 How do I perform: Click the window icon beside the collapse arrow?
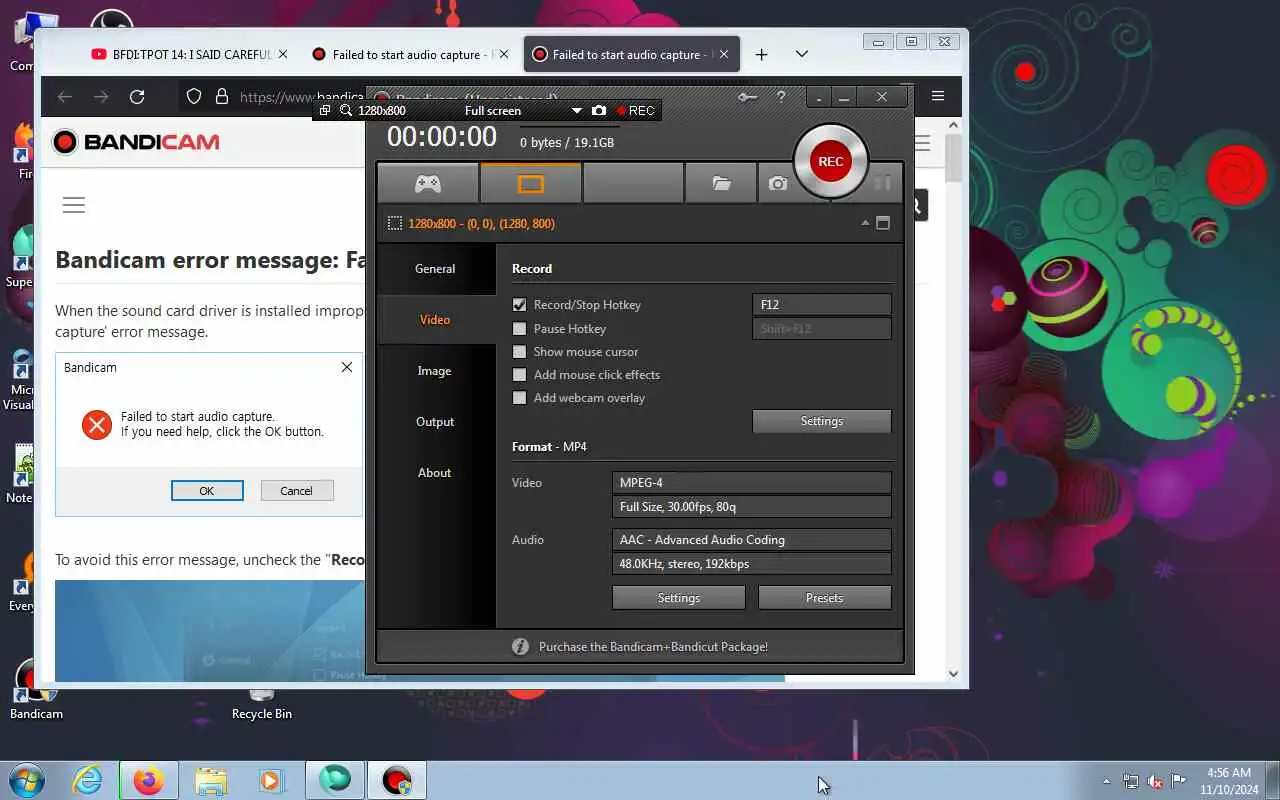(883, 223)
